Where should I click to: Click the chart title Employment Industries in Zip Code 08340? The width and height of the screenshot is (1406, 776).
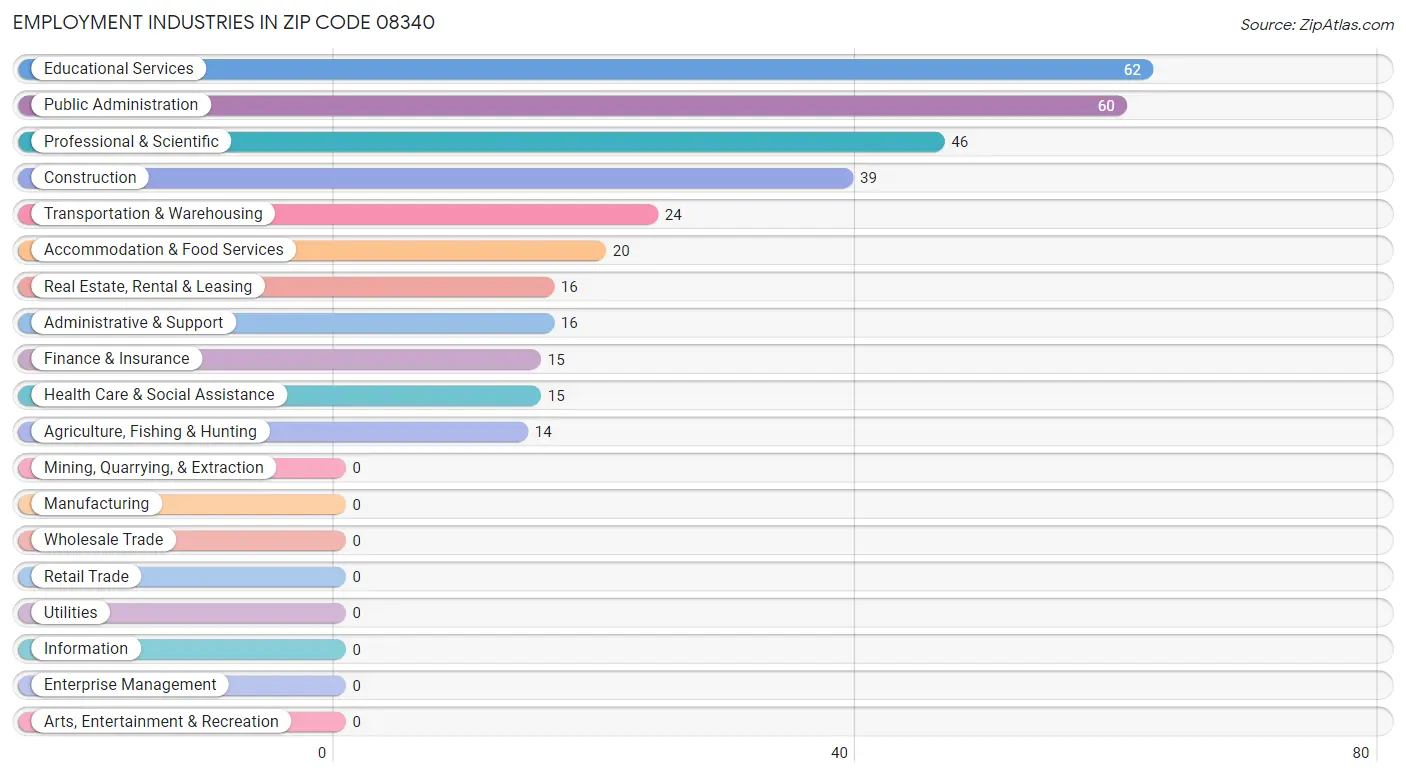[224, 22]
